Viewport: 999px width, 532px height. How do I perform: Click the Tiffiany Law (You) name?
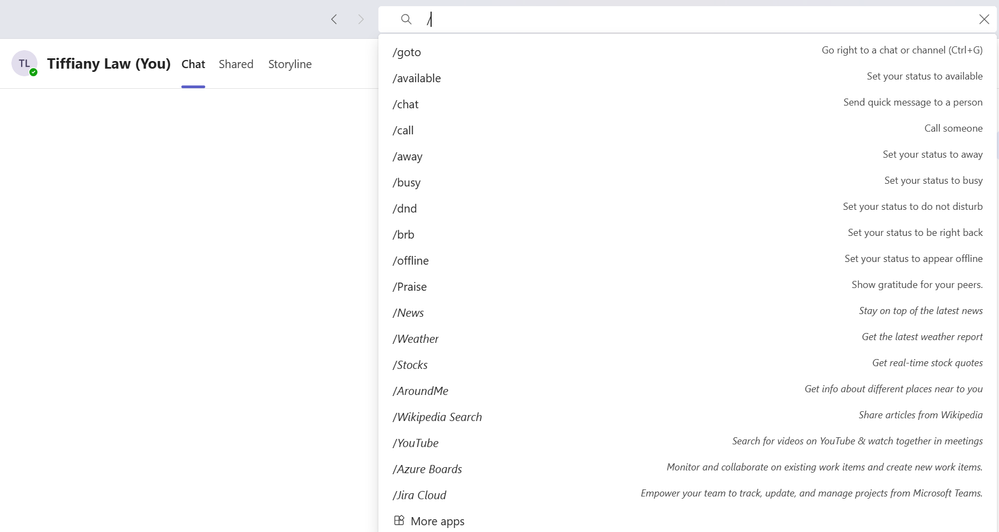click(x=109, y=64)
